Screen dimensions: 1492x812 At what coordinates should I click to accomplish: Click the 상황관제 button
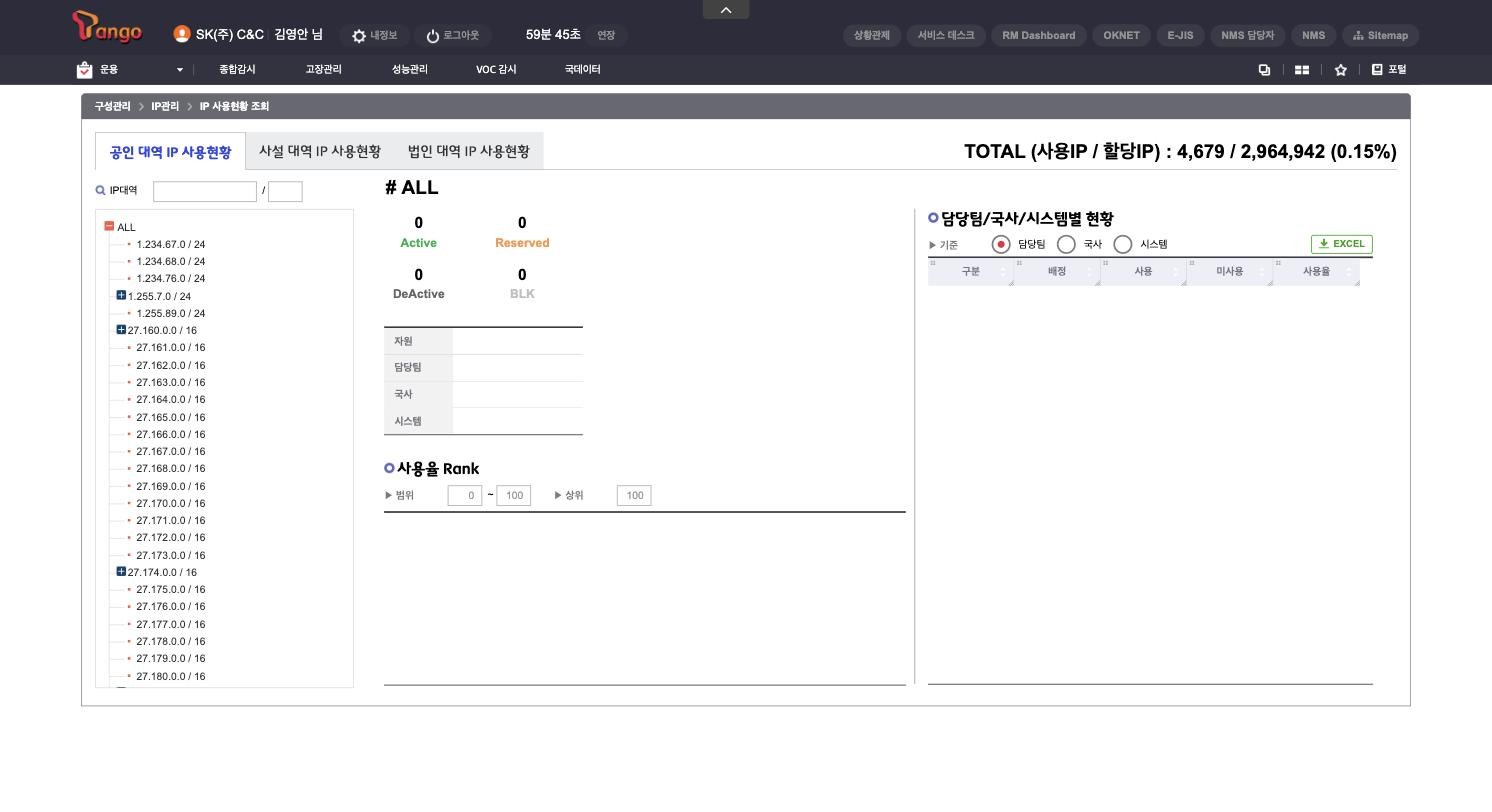pos(871,35)
